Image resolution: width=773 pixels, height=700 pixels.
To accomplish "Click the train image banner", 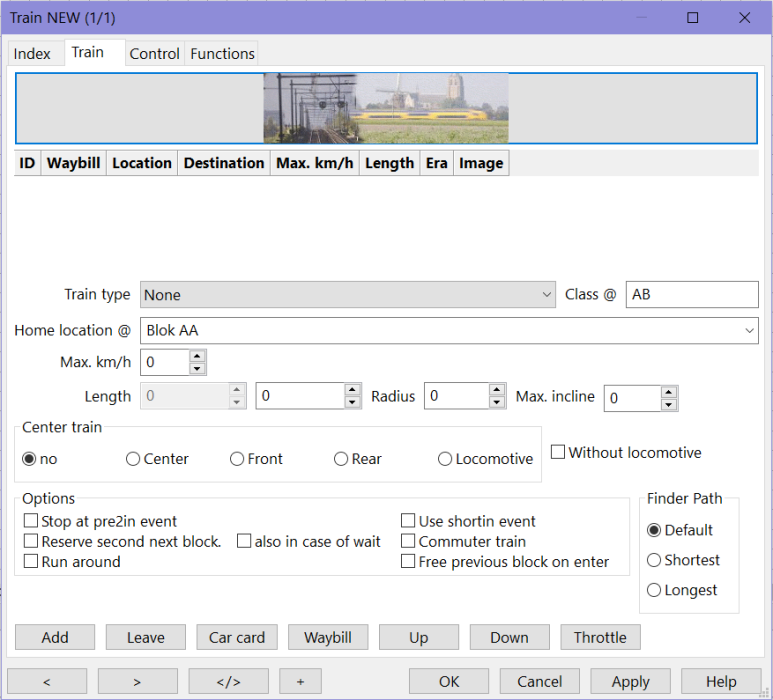I will click(x=386, y=108).
